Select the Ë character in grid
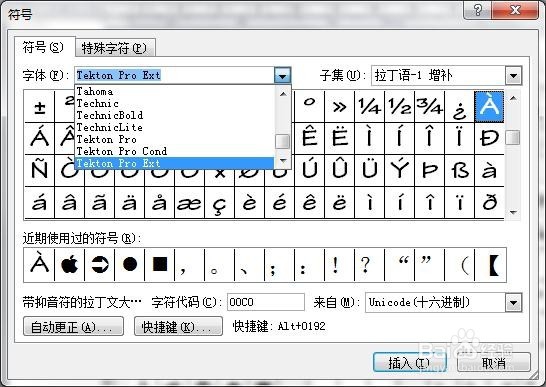The height and width of the screenshot is (387, 546). pyautogui.click(x=340, y=139)
